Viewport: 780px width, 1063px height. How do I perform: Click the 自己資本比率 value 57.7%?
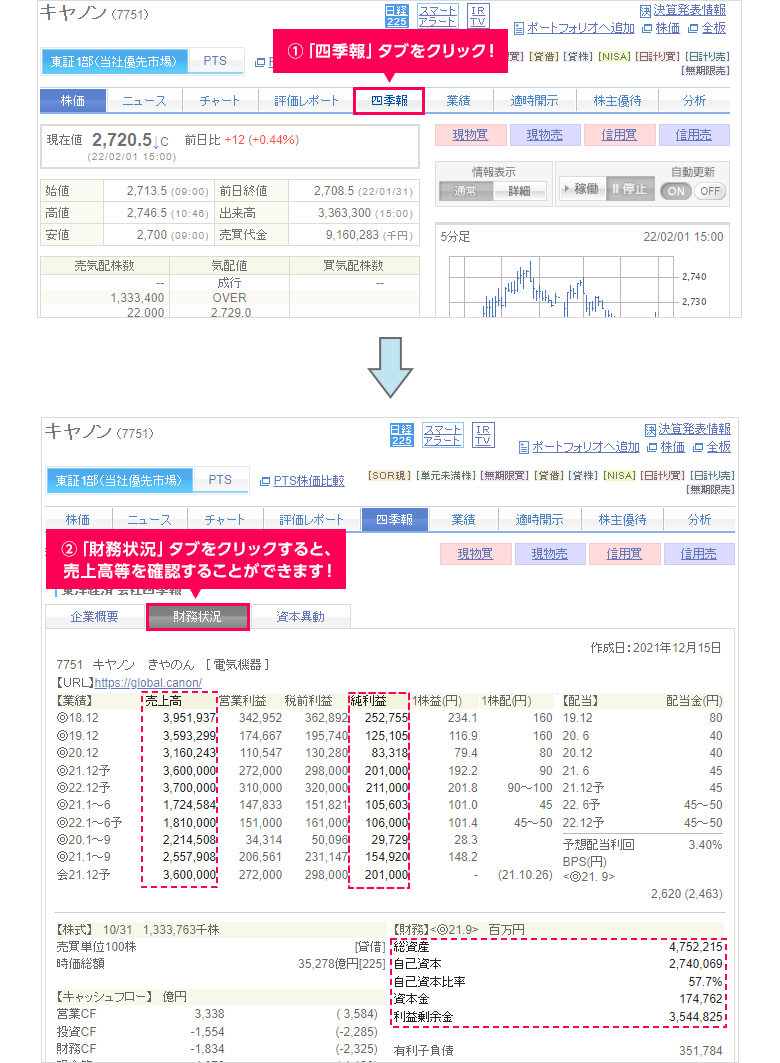pos(705,982)
